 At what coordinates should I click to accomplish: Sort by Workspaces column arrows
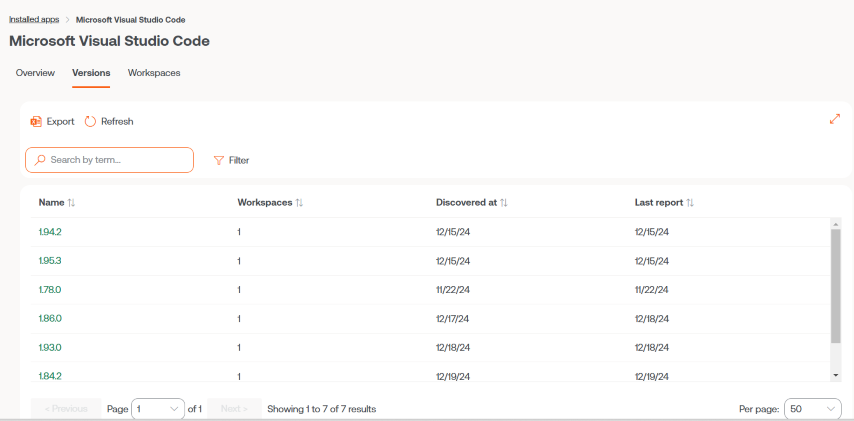(x=299, y=203)
